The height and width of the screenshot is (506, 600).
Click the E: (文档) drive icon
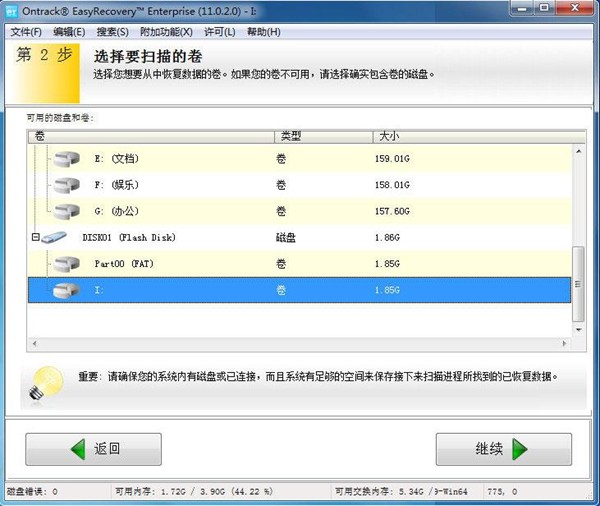coord(66,159)
